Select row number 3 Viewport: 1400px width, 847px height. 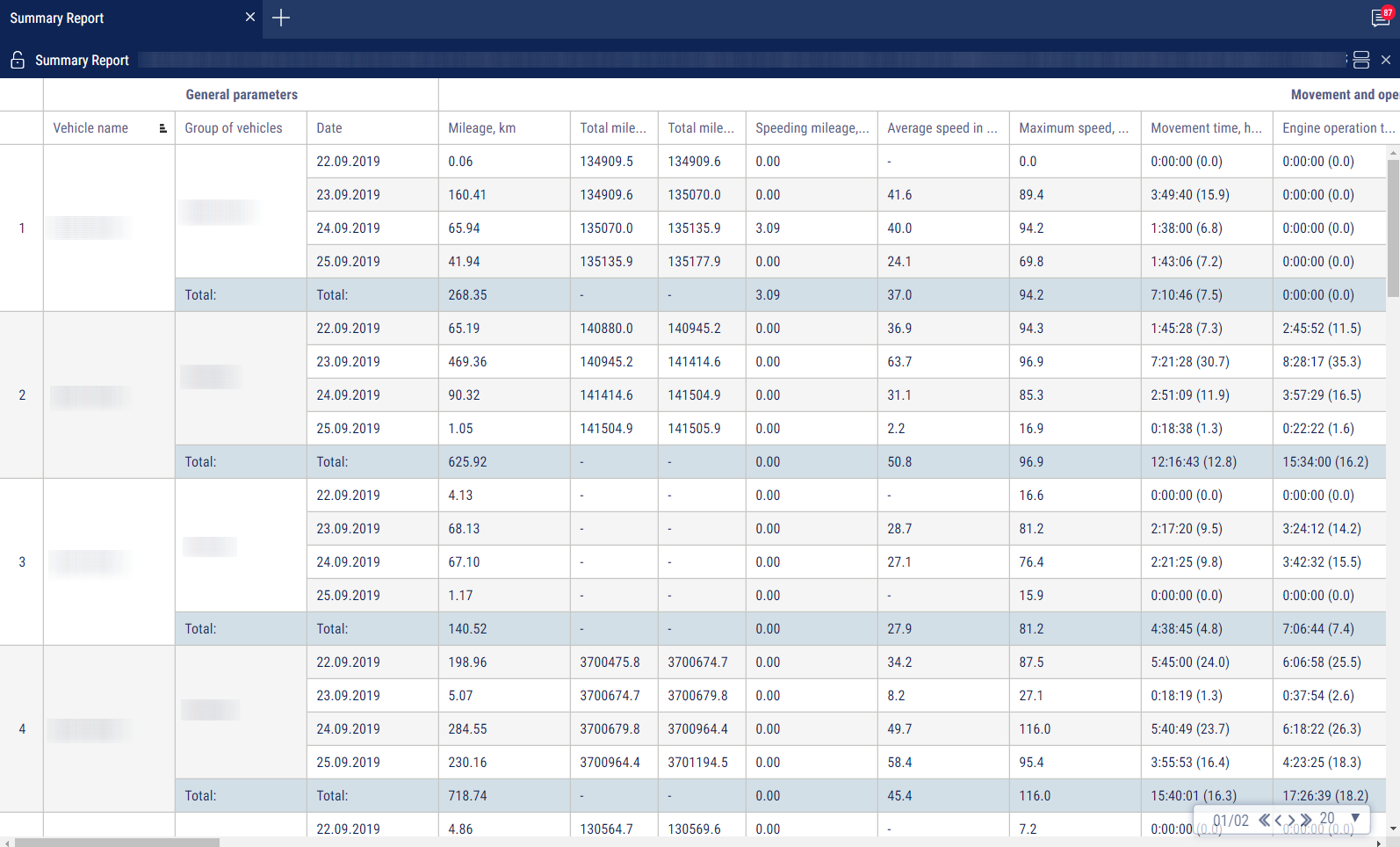pos(22,562)
